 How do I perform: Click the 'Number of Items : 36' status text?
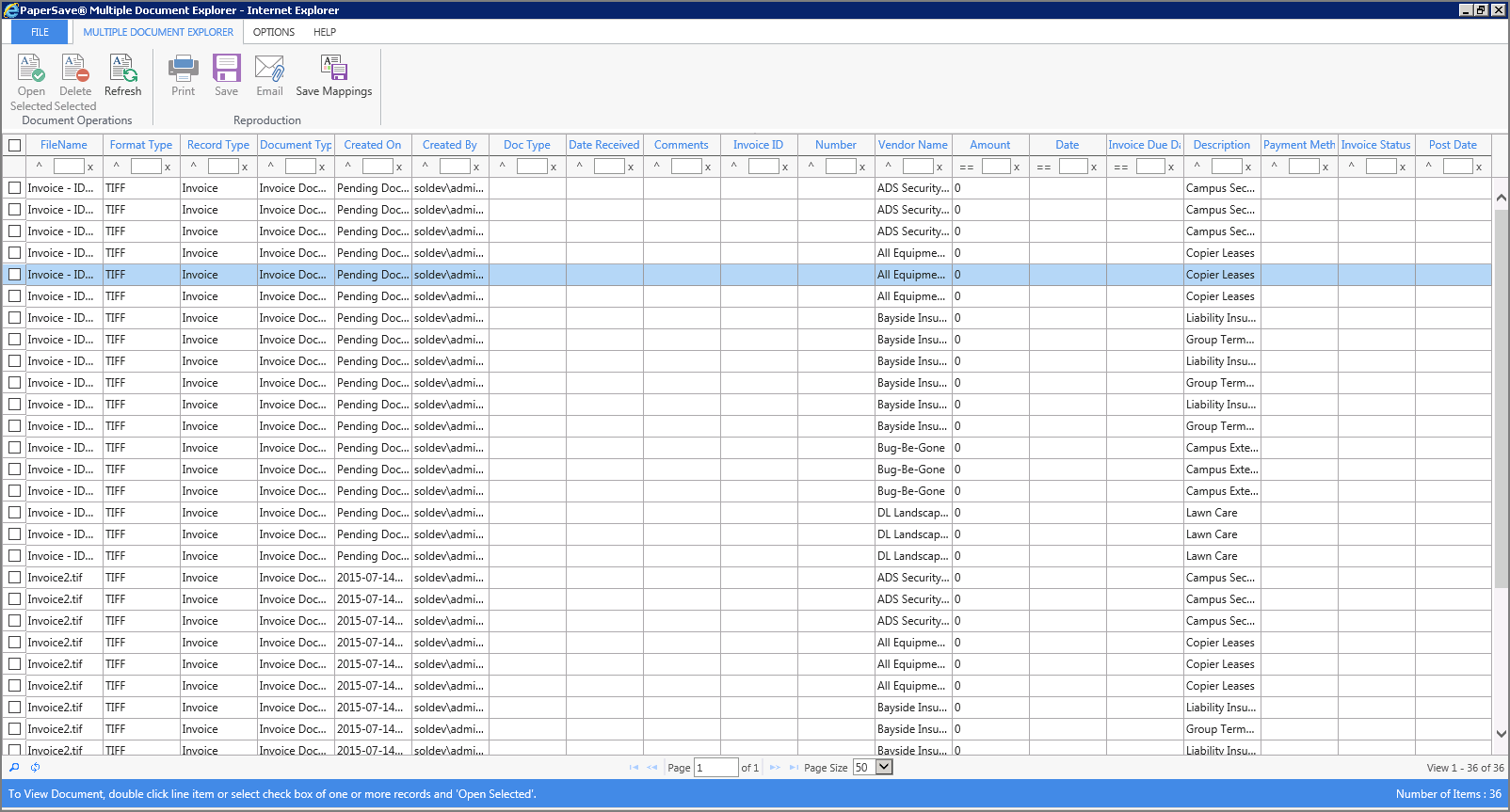1449,794
